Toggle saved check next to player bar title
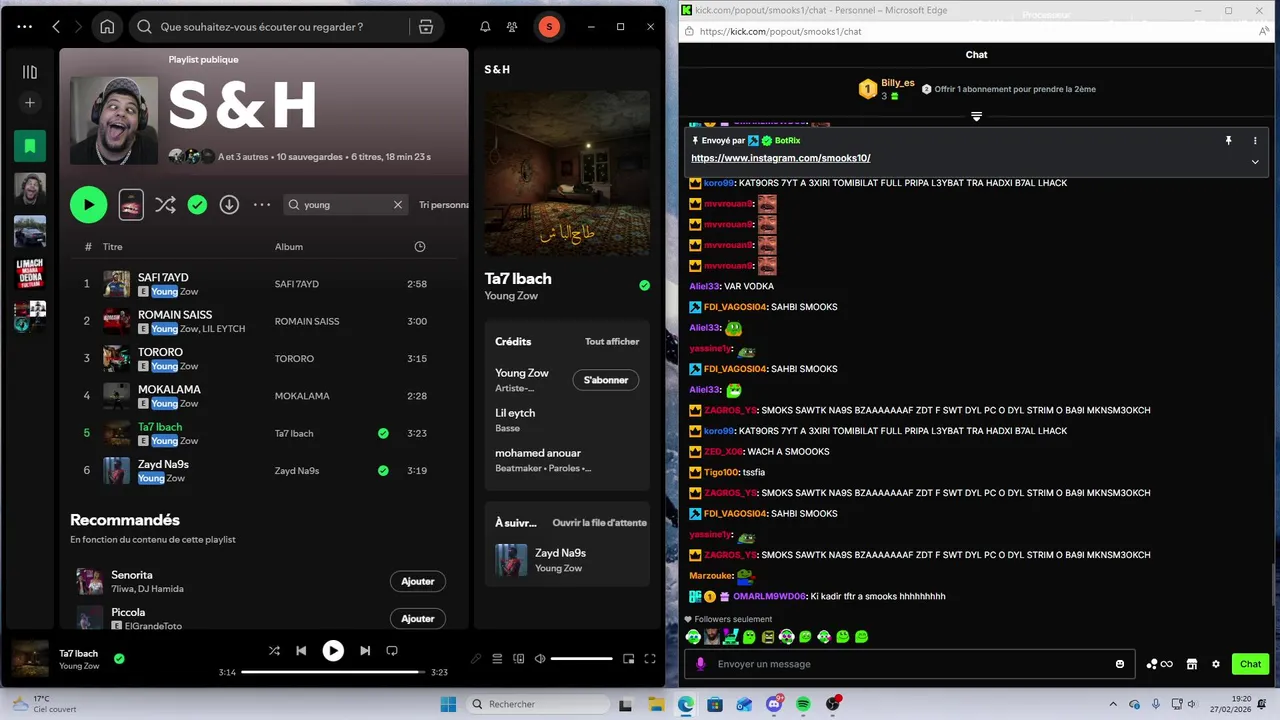Screen dimensions: 1280x720 coord(119,658)
